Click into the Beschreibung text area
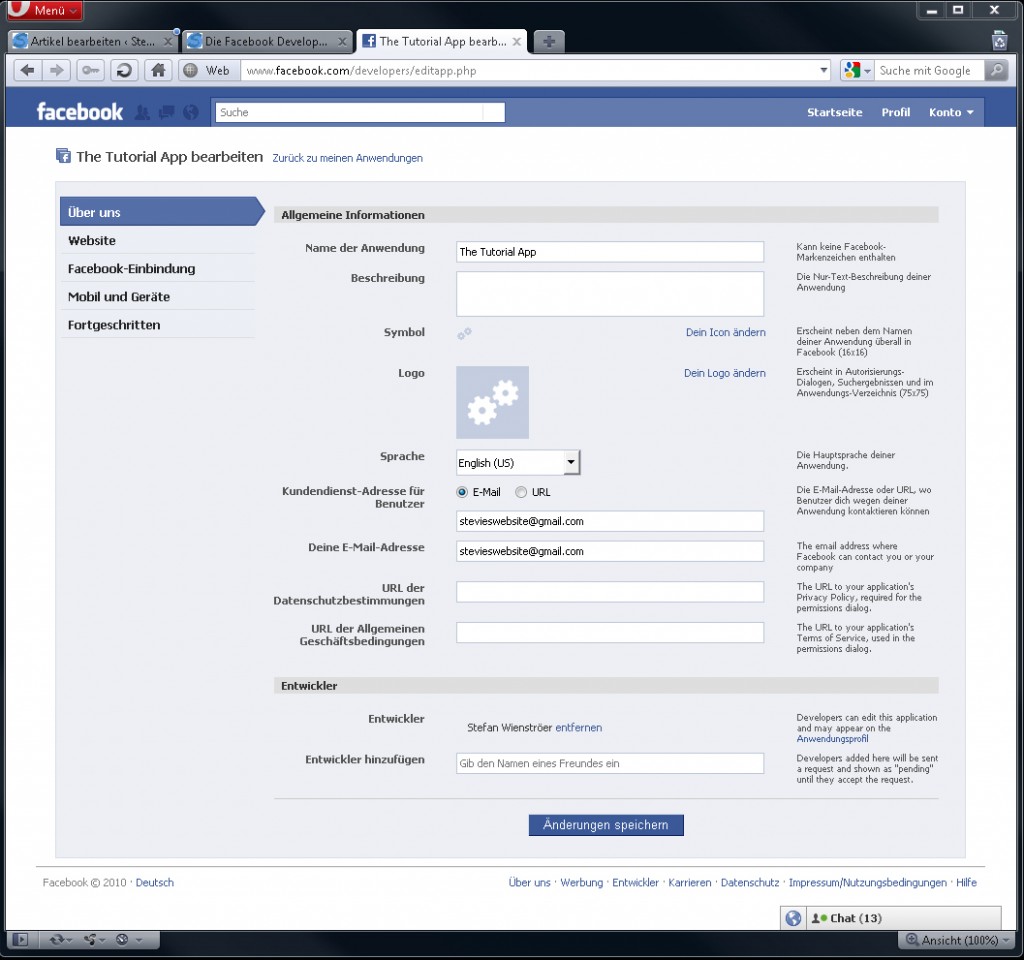Viewport: 1024px width, 960px height. [x=610, y=294]
